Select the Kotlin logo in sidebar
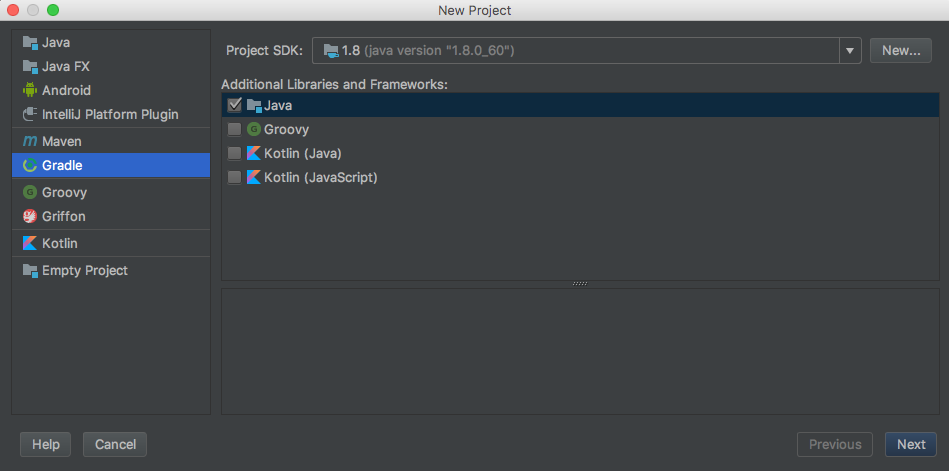Image resolution: width=949 pixels, height=471 pixels. pos(30,244)
